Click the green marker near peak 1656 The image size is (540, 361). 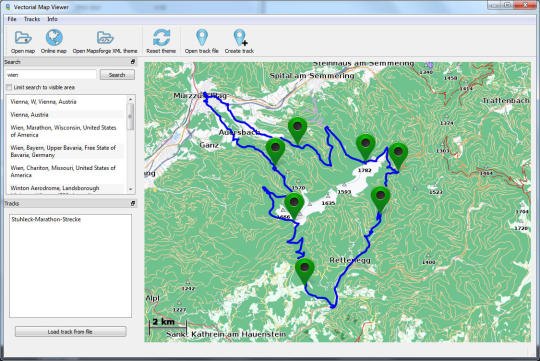click(294, 206)
